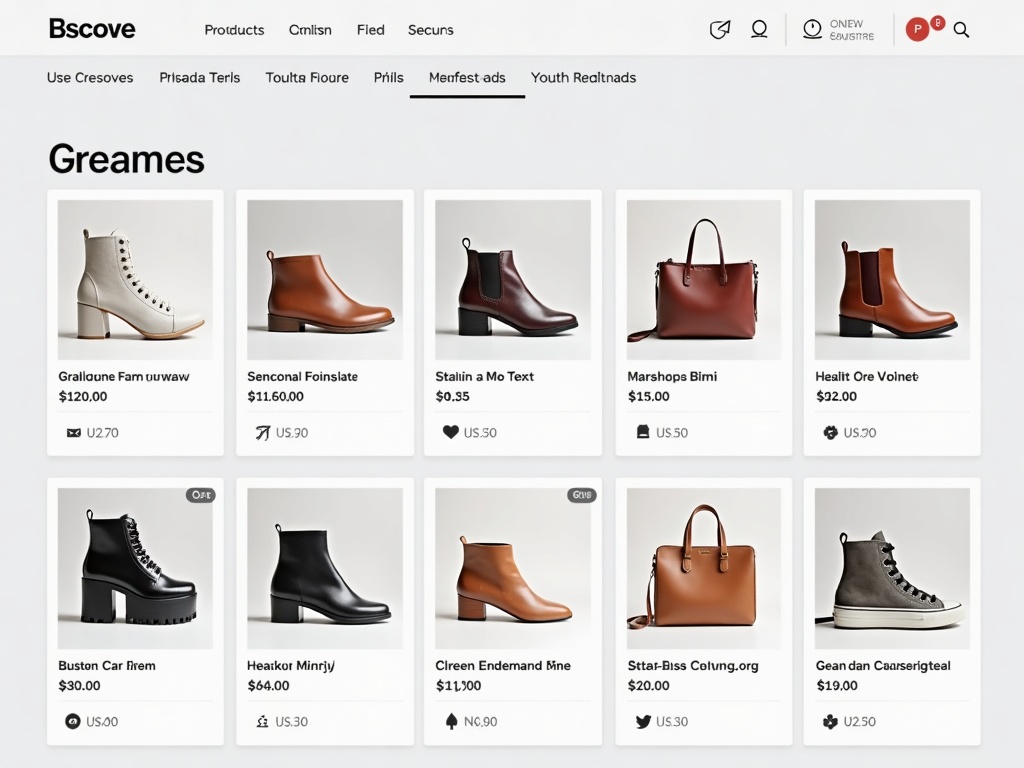Screen dimensions: 1024x768
Task: Open the Heakor Minrjy black boot image
Action: 325,568
